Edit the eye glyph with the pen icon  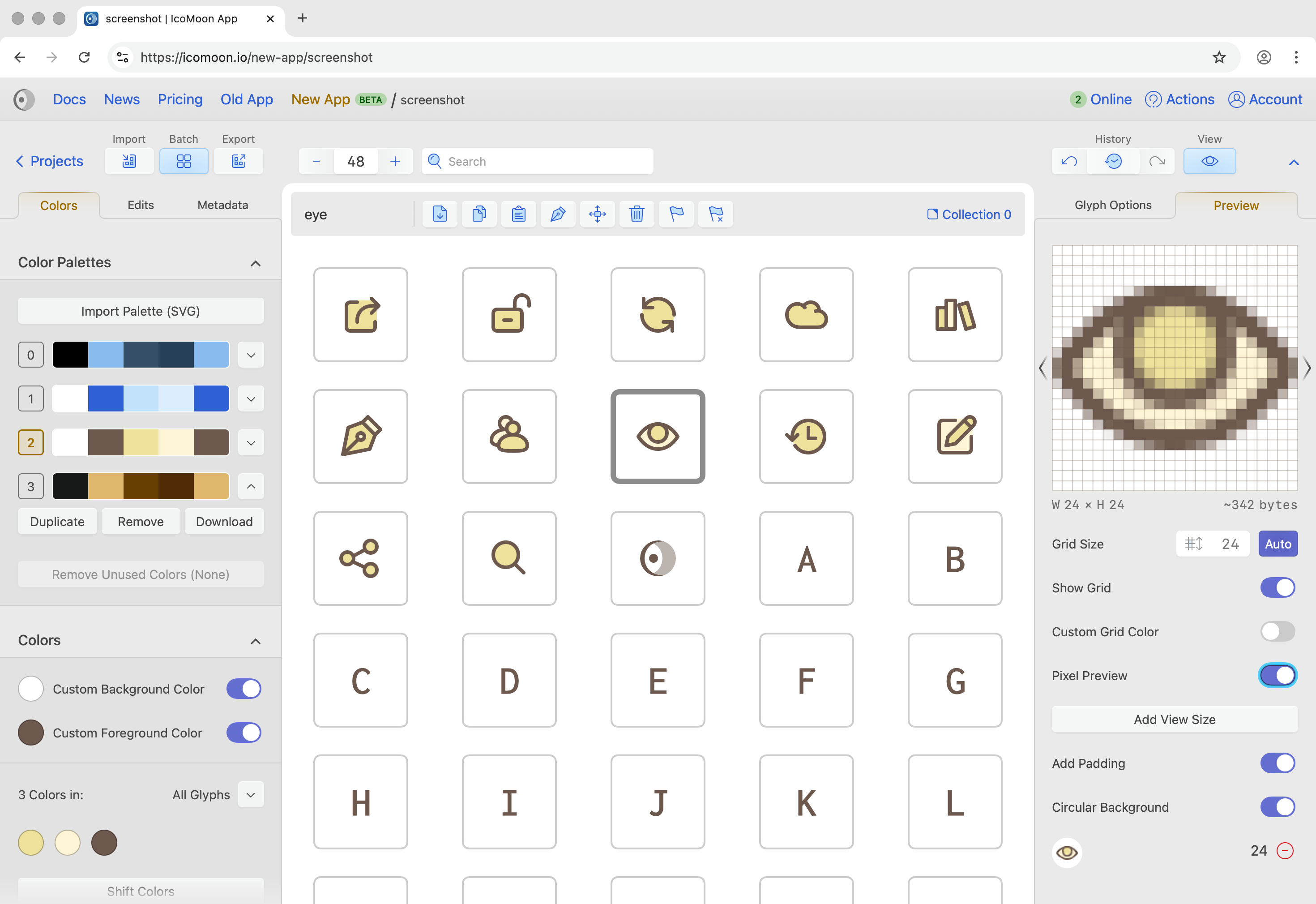click(558, 214)
